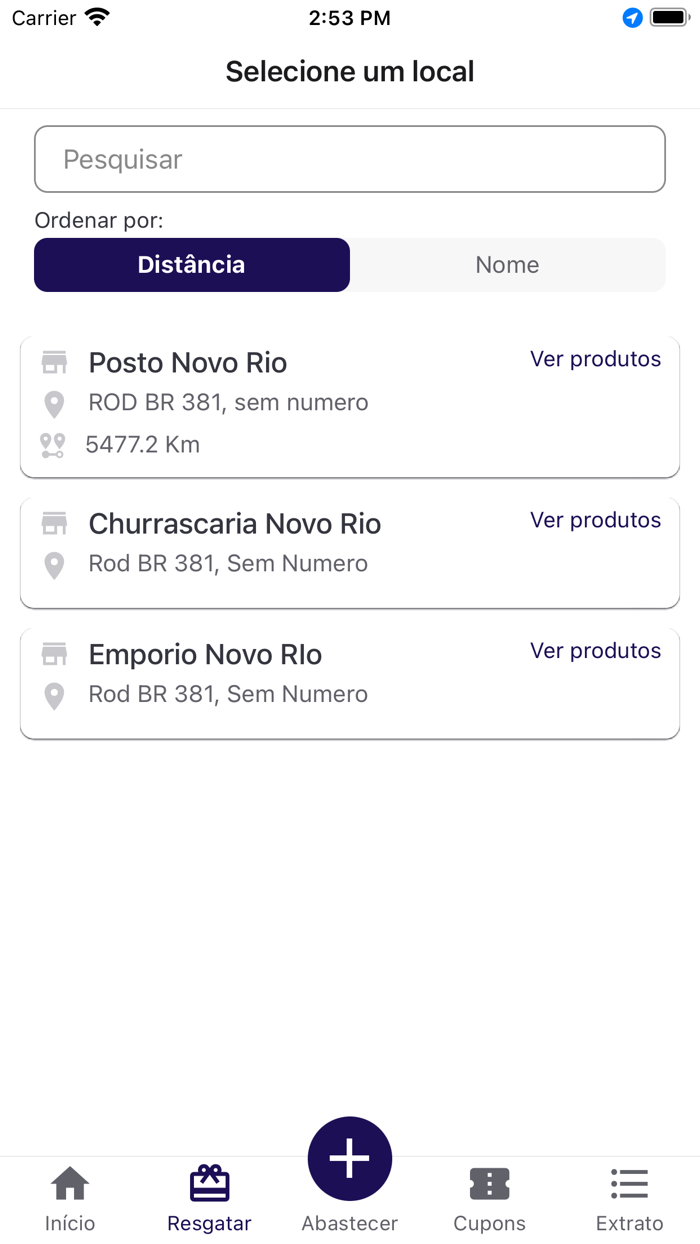Toggle the location arrow in the status bar

(x=631, y=17)
